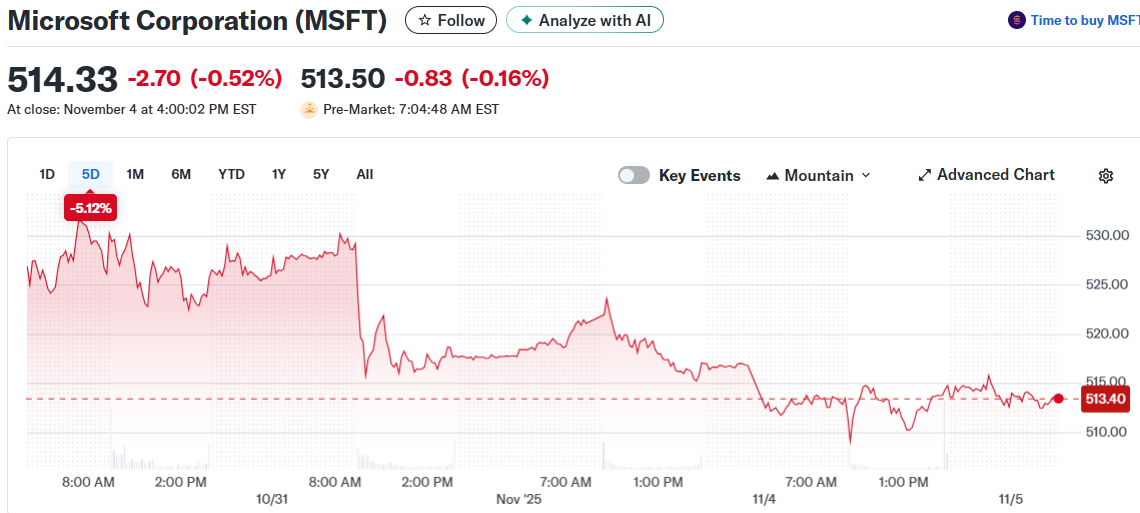Choose the YTD range tab
1140x513 pixels.
click(231, 174)
